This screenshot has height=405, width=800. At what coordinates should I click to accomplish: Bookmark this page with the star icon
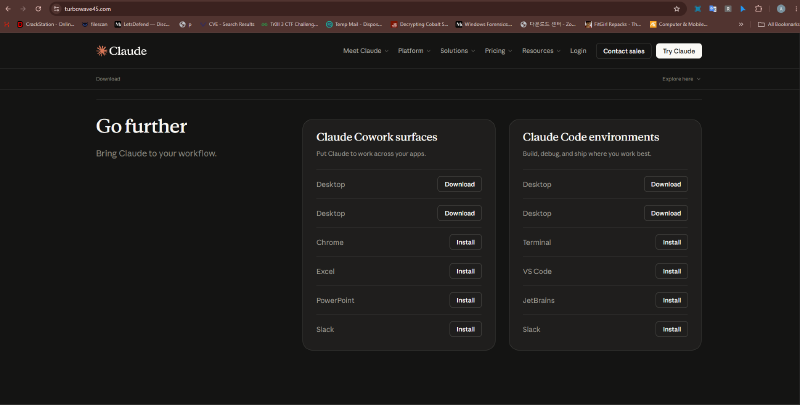point(677,9)
